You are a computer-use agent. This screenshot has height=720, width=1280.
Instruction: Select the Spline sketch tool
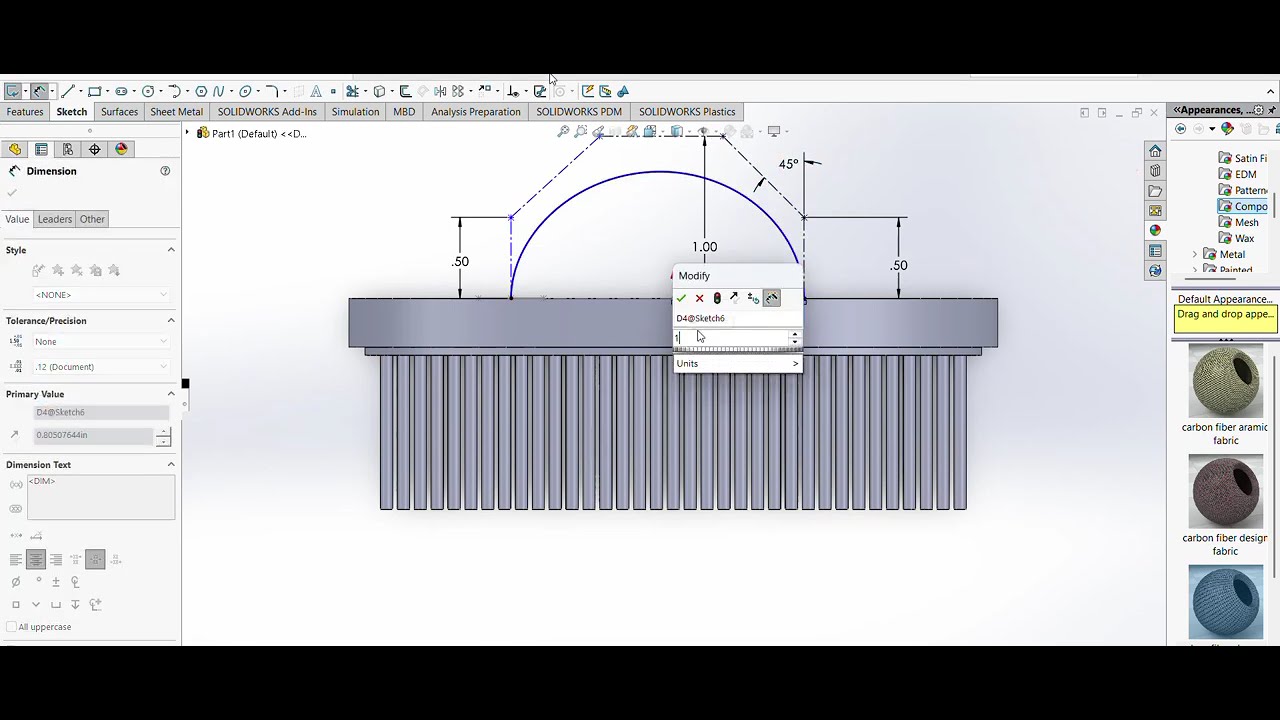point(218,91)
